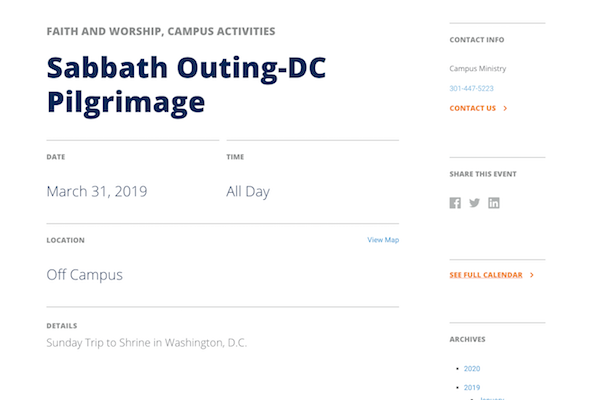The height and width of the screenshot is (400, 600).
Task: Click the arrow beside See Full Calendar
Action: 532,275
